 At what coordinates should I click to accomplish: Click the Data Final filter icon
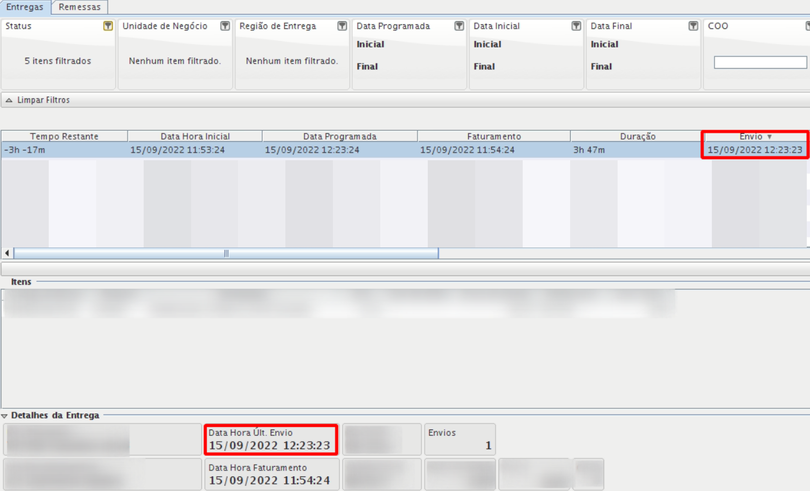pyautogui.click(x=693, y=27)
